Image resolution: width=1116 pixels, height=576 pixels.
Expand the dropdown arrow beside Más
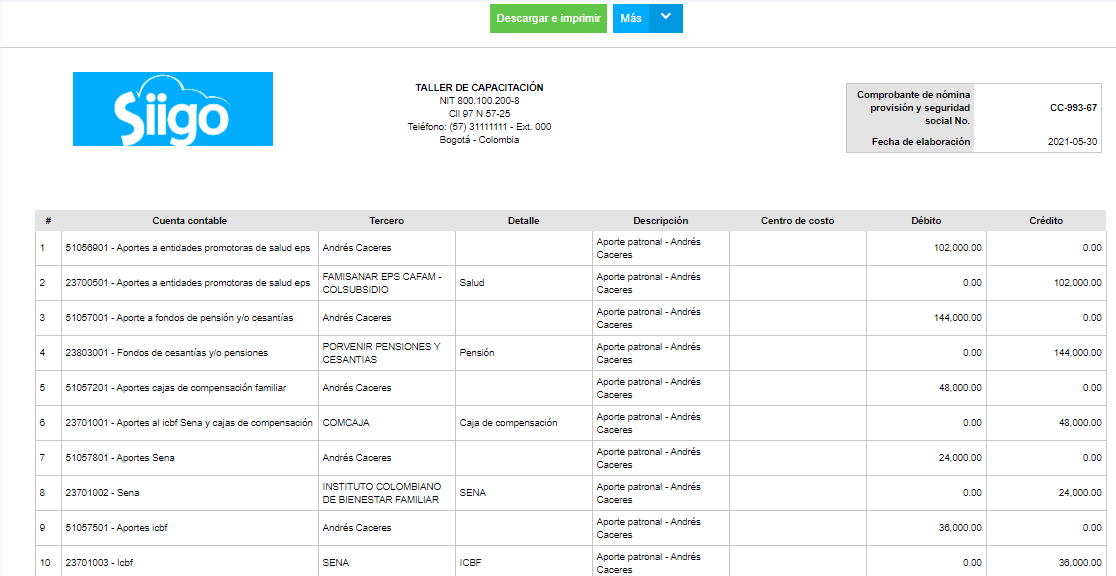coord(666,18)
